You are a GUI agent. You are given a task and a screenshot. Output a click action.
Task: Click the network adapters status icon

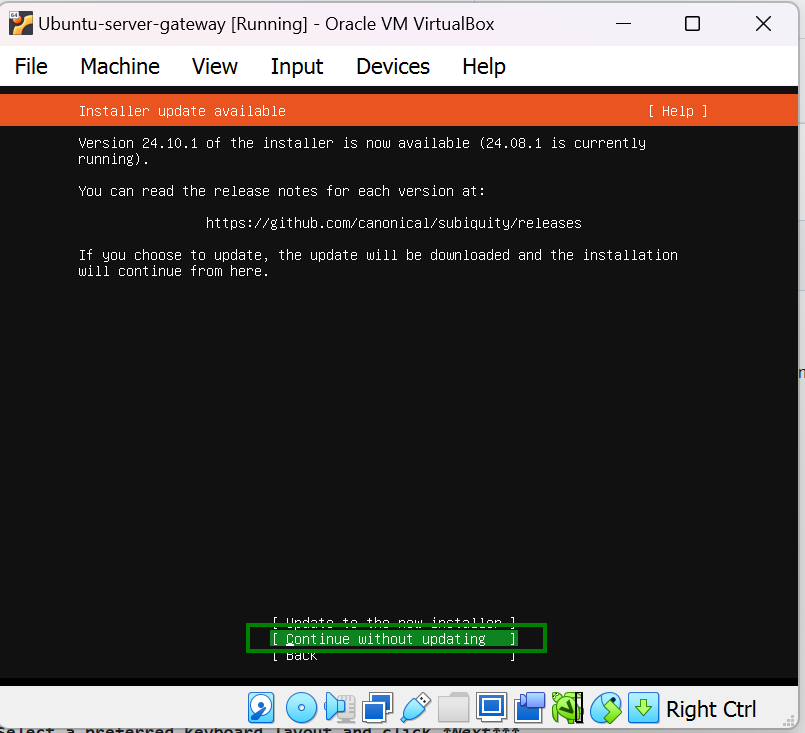click(x=377, y=708)
